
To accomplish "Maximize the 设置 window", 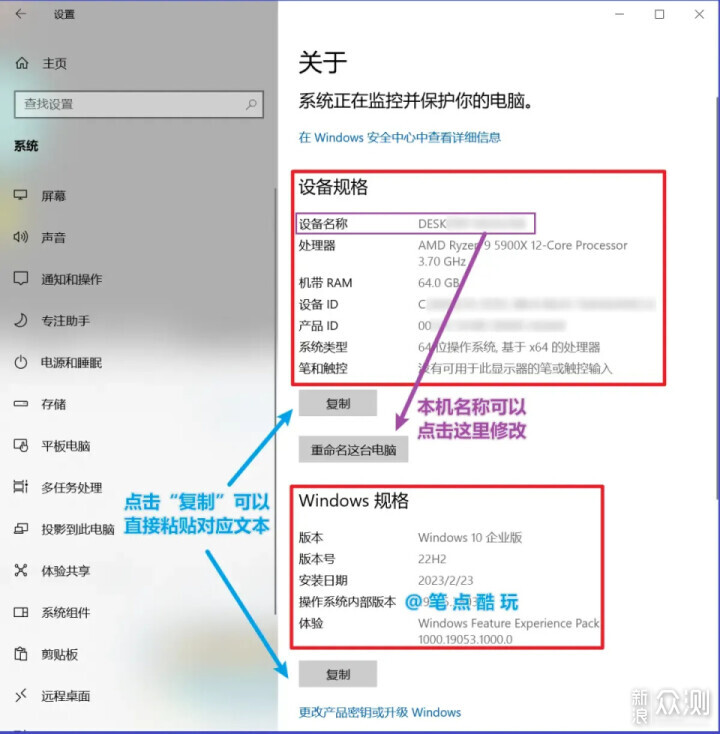I will point(659,14).
